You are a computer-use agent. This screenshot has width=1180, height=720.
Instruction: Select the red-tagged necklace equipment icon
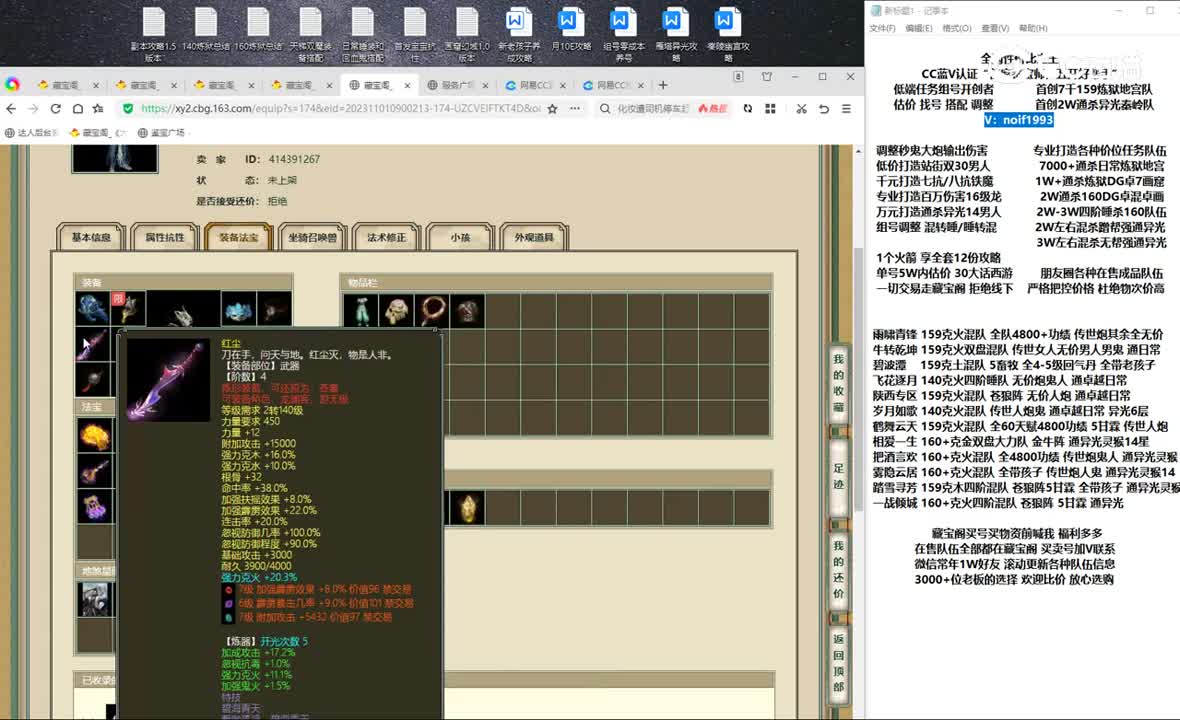pyautogui.click(x=129, y=308)
